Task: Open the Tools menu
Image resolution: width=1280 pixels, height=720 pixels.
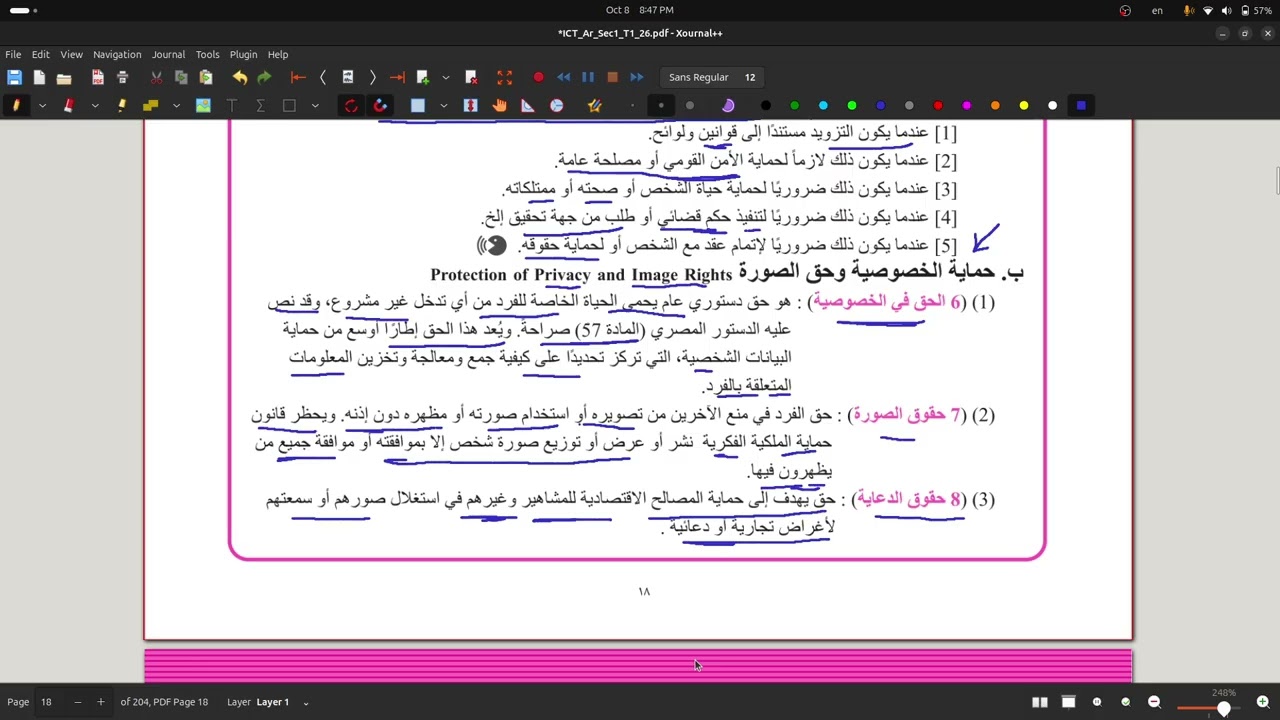Action: tap(207, 54)
